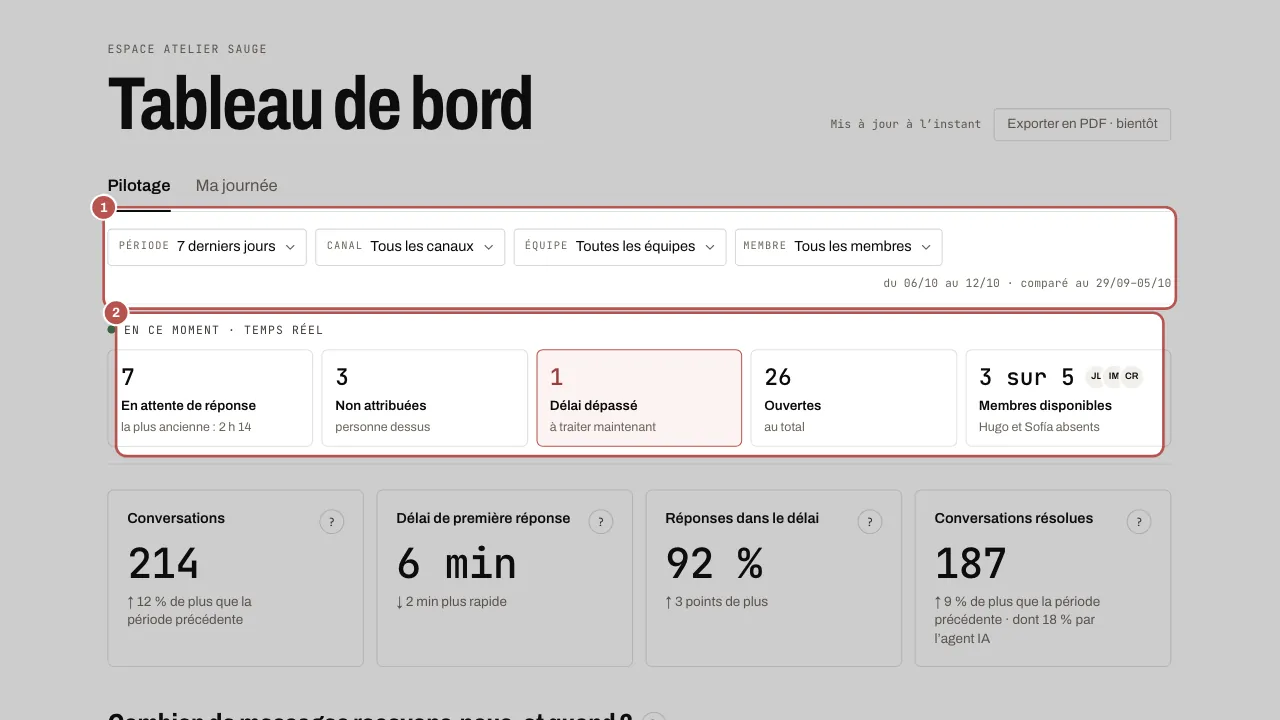The height and width of the screenshot is (720, 1280).
Task: Open the Canal Tous les canaux dropdown
Action: [410, 246]
